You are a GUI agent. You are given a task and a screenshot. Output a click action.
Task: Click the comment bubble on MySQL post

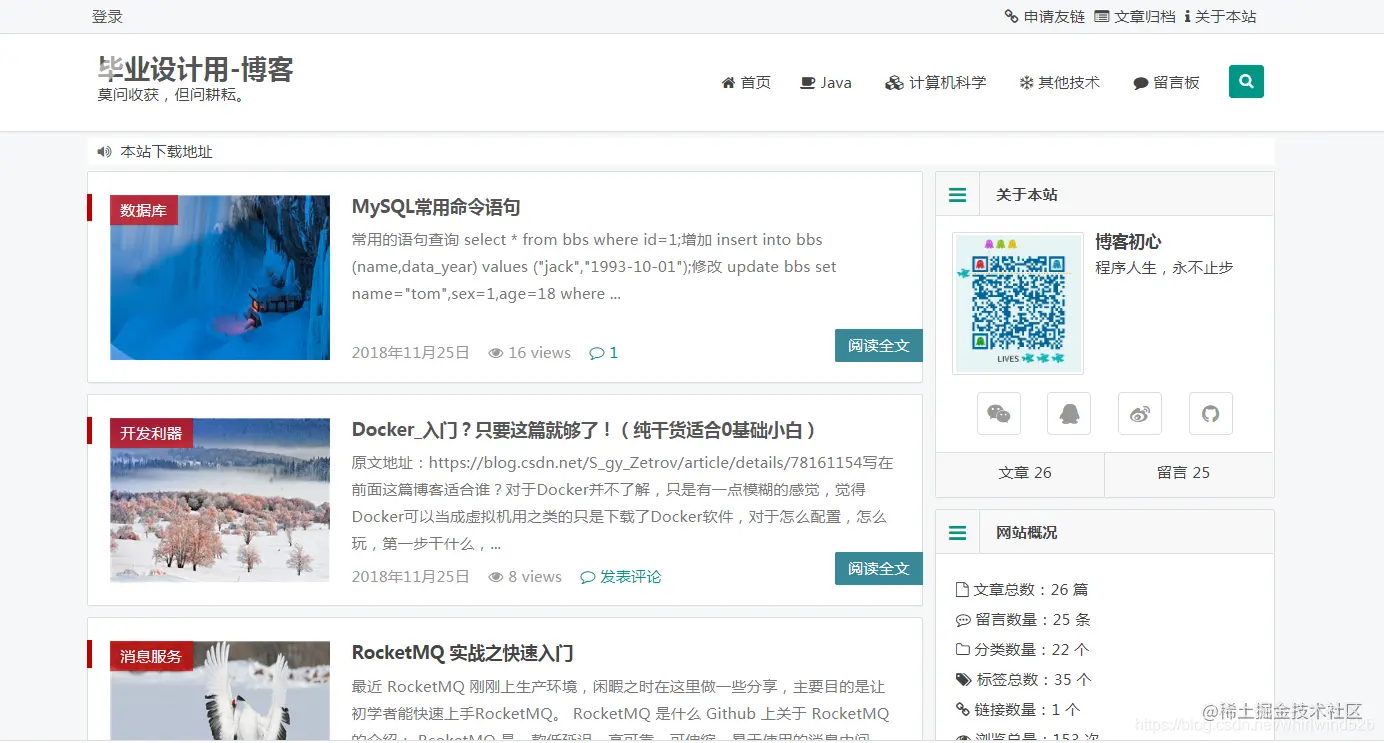pos(597,353)
